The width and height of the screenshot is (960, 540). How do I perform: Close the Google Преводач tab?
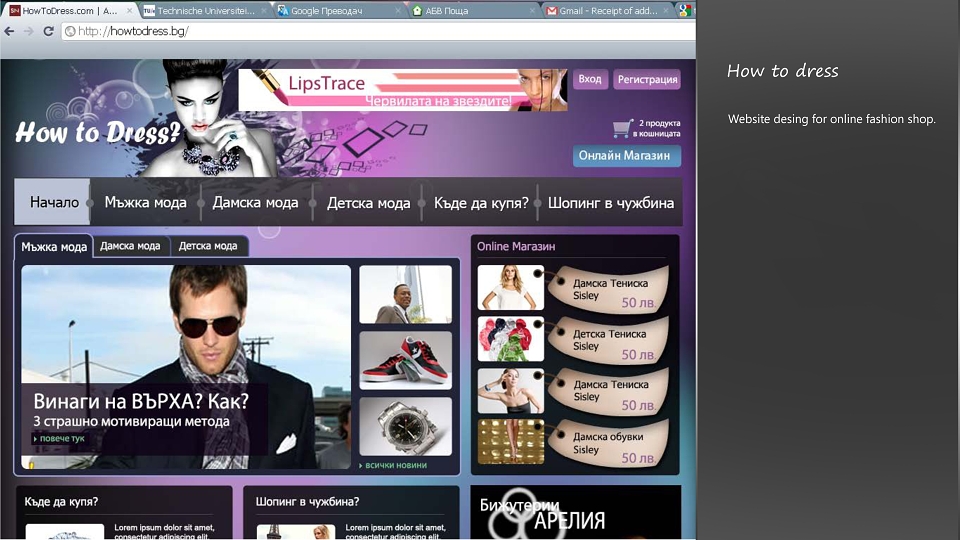[x=398, y=10]
